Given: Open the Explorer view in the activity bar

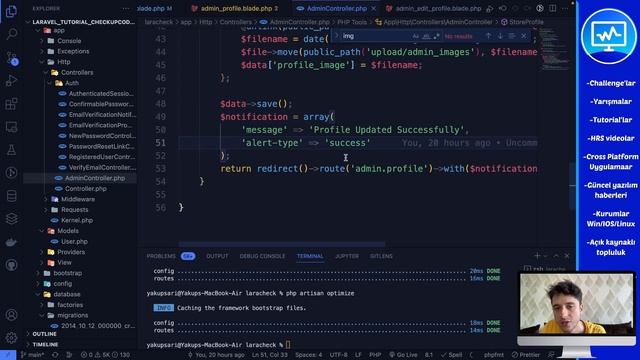Looking at the screenshot, I should pyautogui.click(x=11, y=11).
